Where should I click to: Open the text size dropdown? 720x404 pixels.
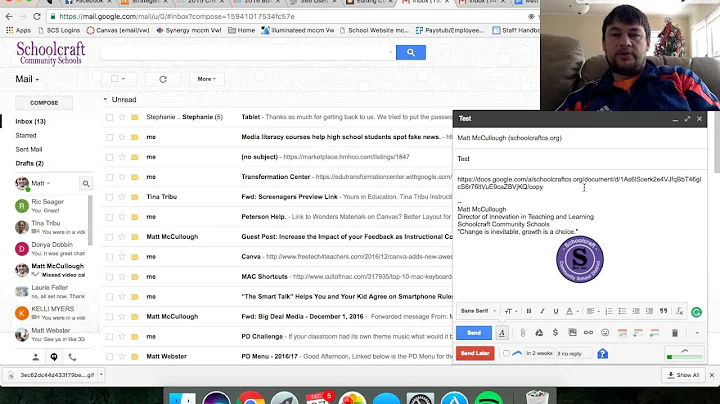point(511,311)
